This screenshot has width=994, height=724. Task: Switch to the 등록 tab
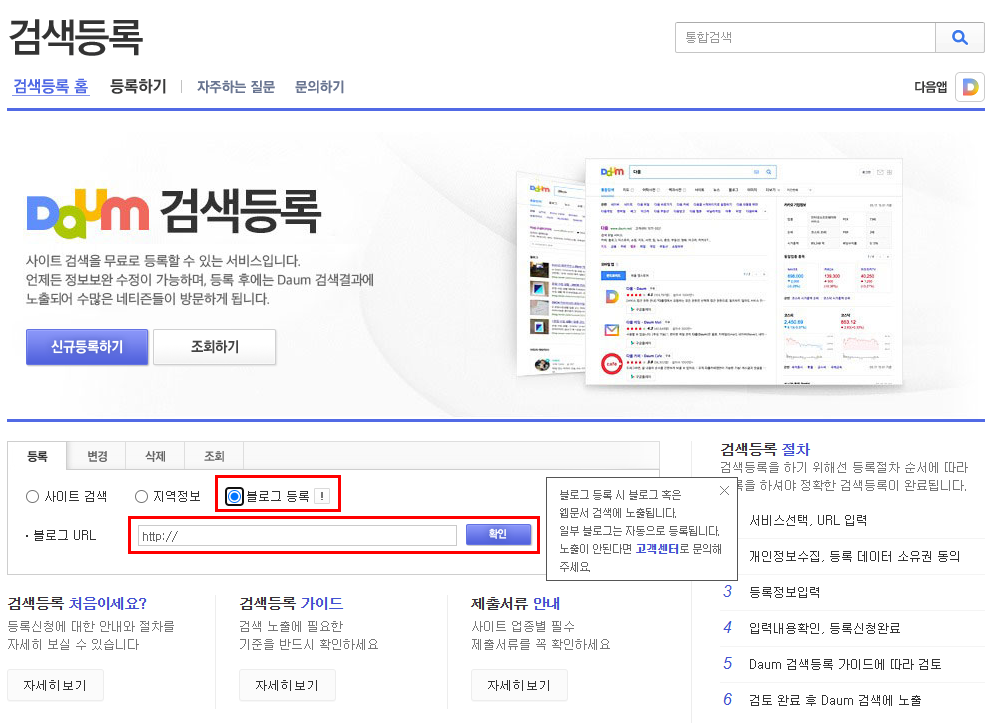point(37,456)
